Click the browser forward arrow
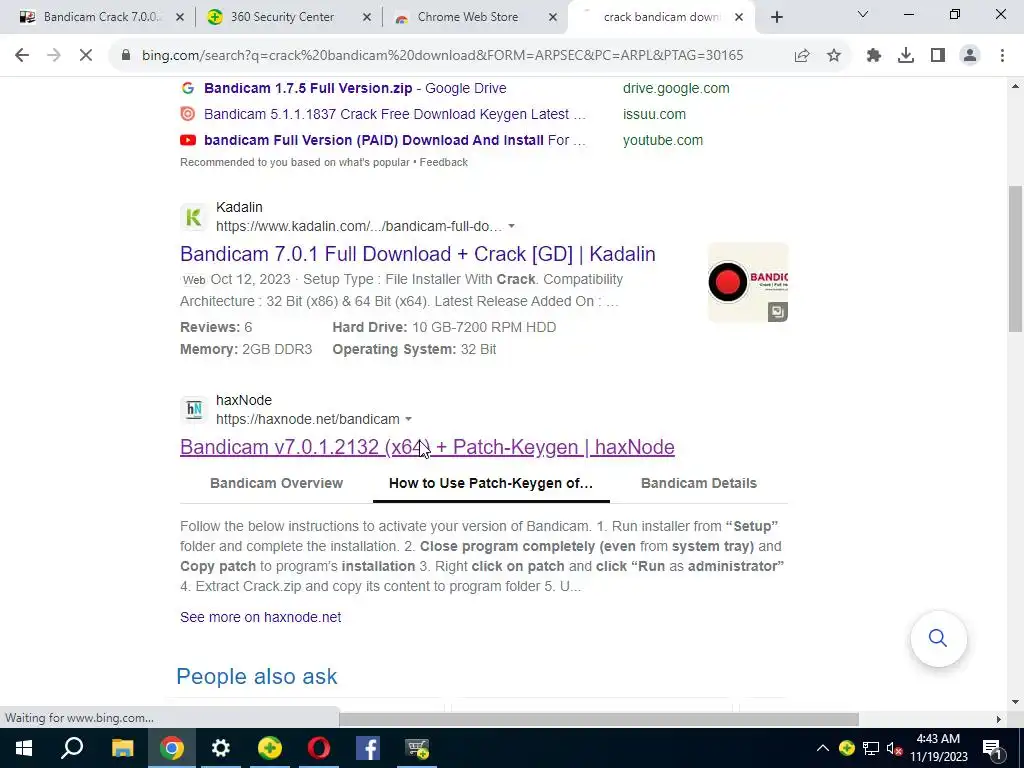The height and width of the screenshot is (768, 1024). coord(54,56)
